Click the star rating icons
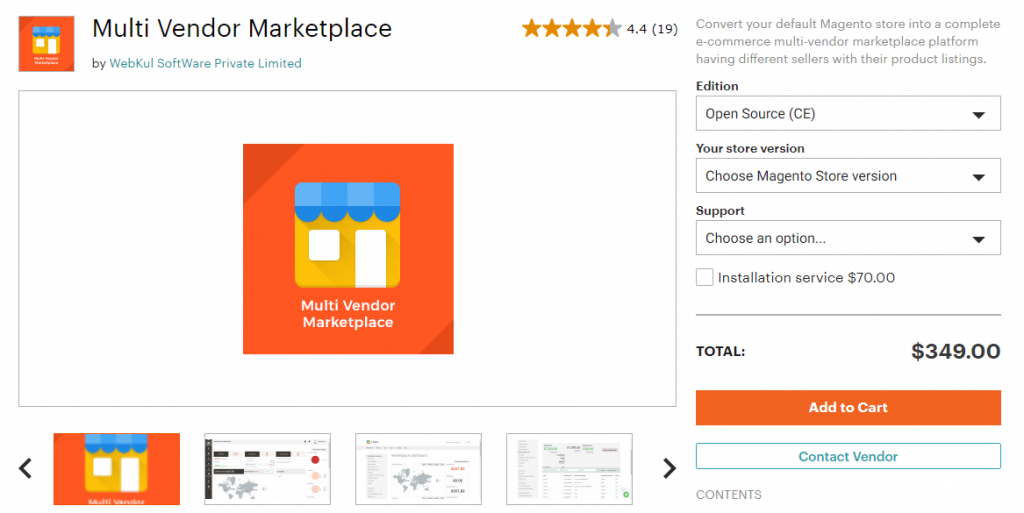Screen dimensions: 1024x513 pyautogui.click(x=571, y=29)
